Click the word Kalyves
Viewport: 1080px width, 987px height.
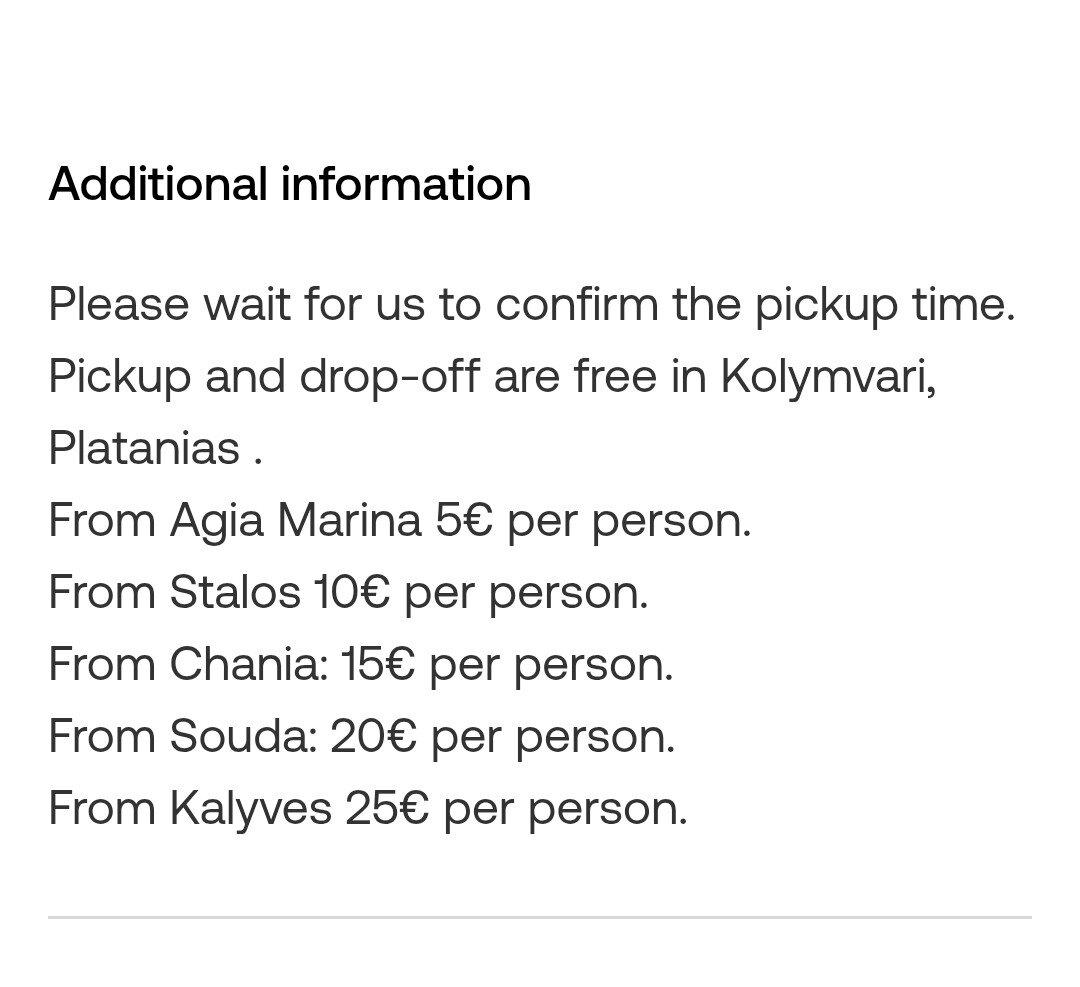click(251, 809)
